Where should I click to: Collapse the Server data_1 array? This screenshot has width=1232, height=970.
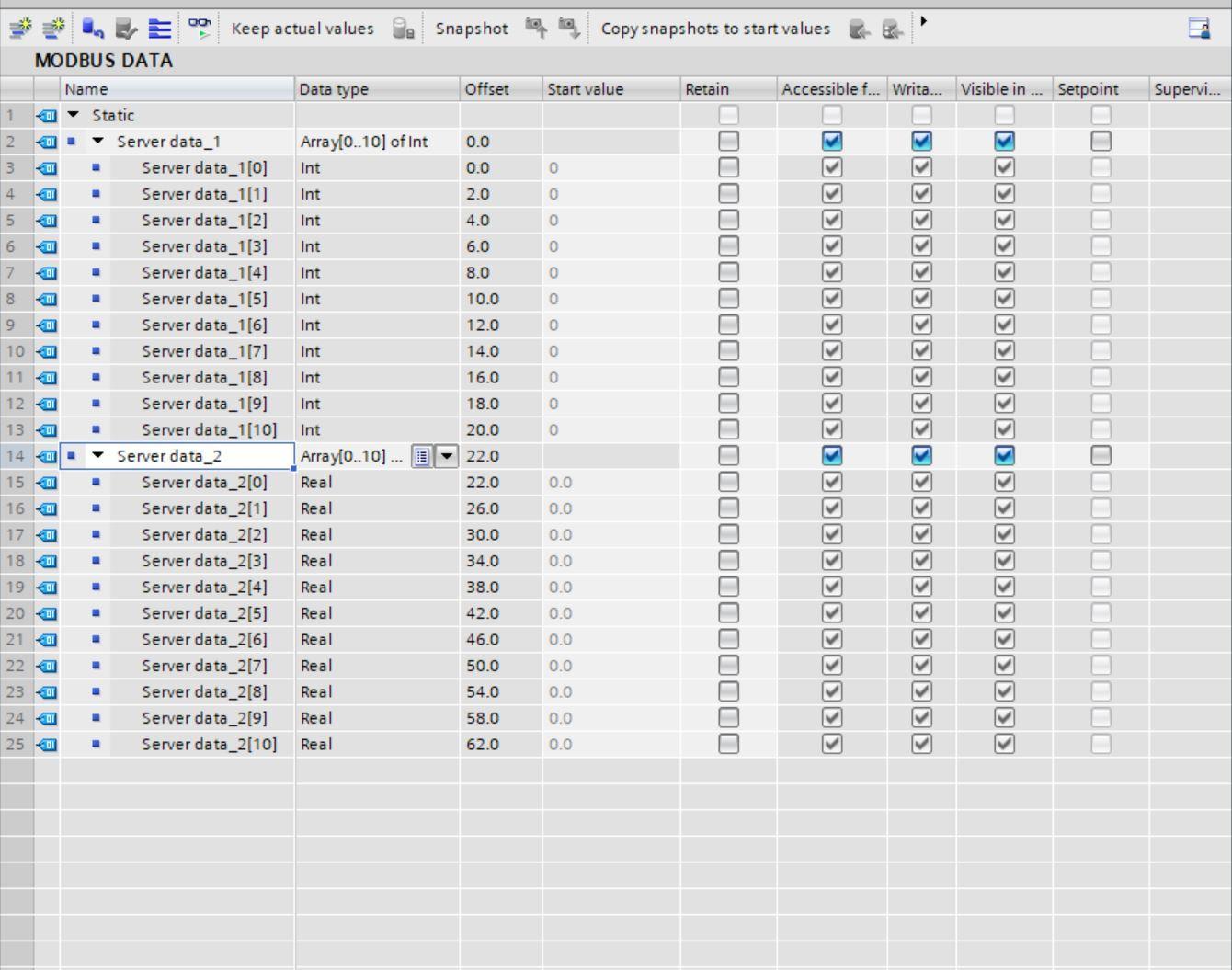(98, 142)
